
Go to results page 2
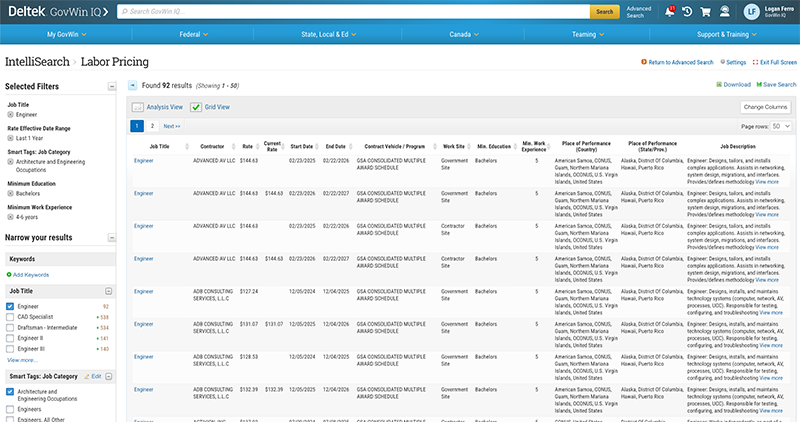pyautogui.click(x=152, y=127)
